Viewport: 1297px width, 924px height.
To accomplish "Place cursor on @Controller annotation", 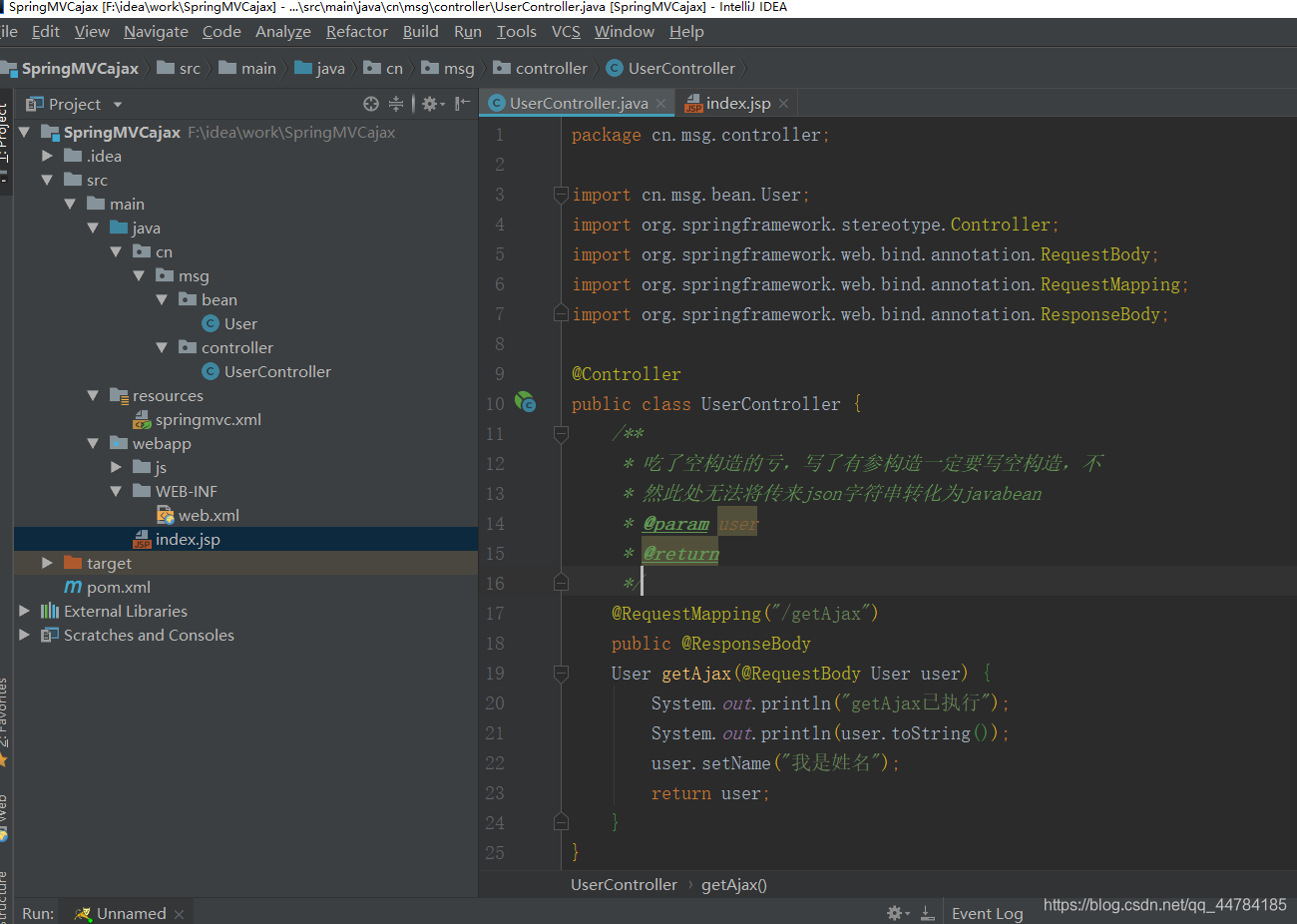I will [x=627, y=374].
